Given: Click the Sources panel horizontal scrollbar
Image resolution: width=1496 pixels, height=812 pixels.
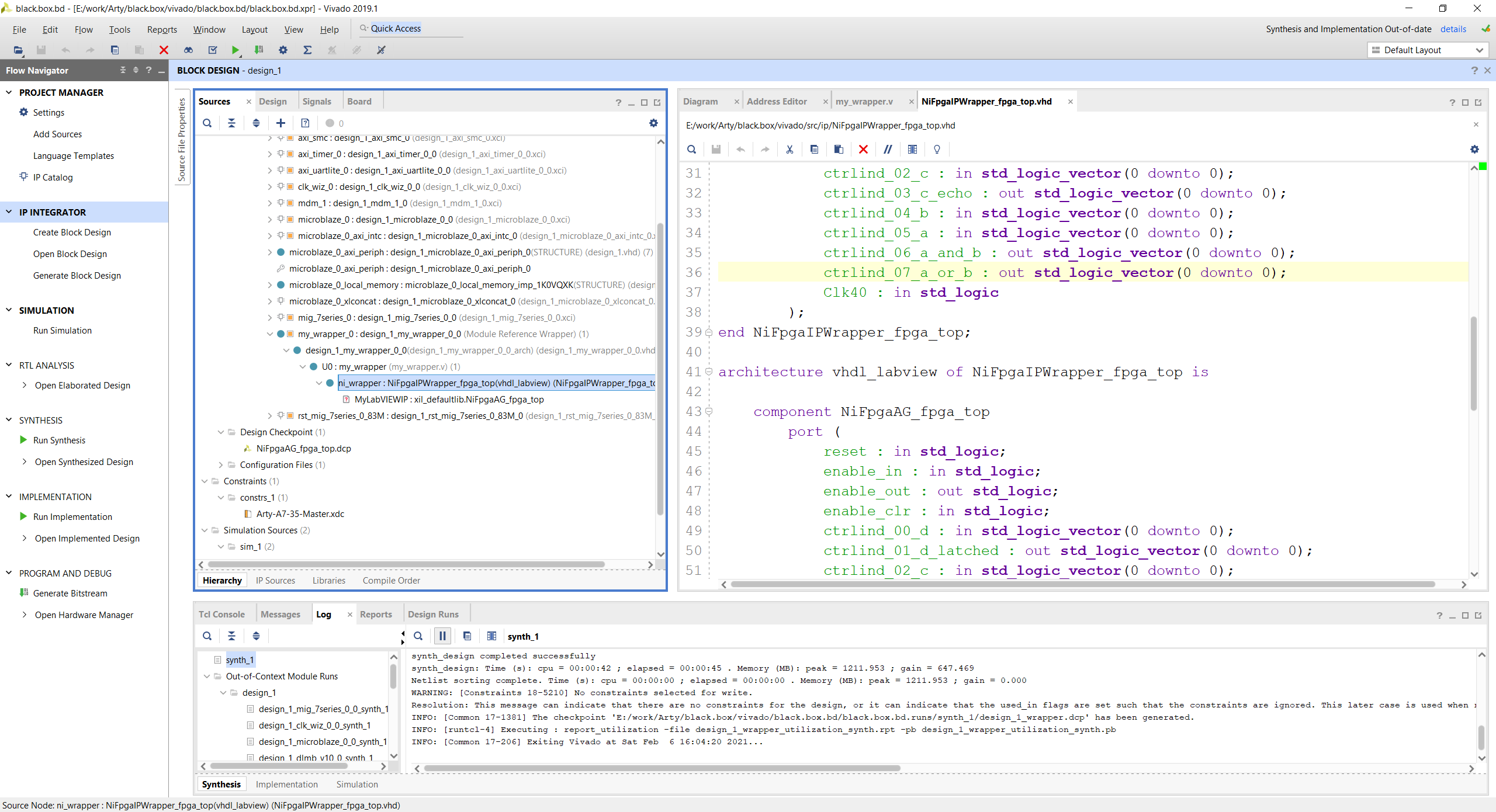Looking at the screenshot, I should point(406,564).
